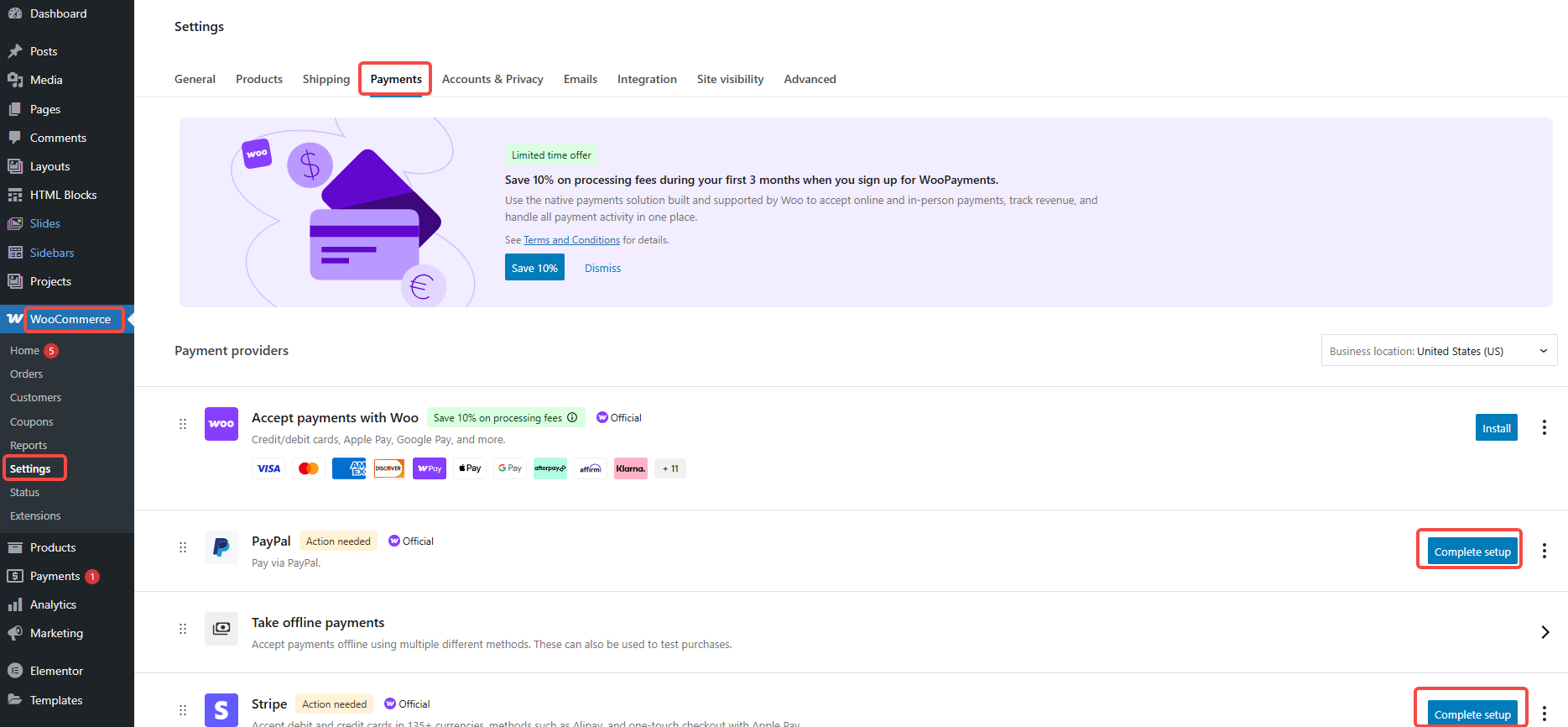Screen dimensions: 1568x727
Task: Open the Status submenu item
Action: point(24,492)
